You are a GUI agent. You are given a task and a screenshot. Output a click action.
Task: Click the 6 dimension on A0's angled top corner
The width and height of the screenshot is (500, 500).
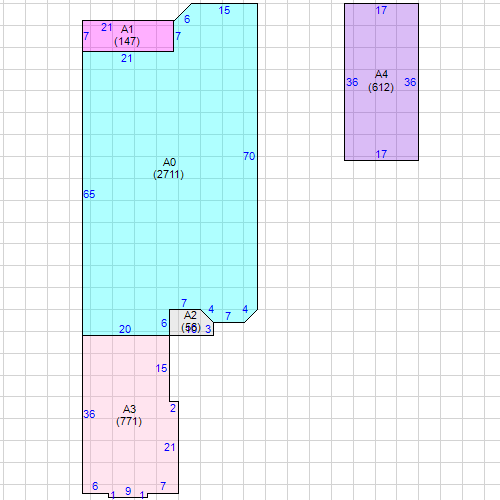click(x=187, y=19)
